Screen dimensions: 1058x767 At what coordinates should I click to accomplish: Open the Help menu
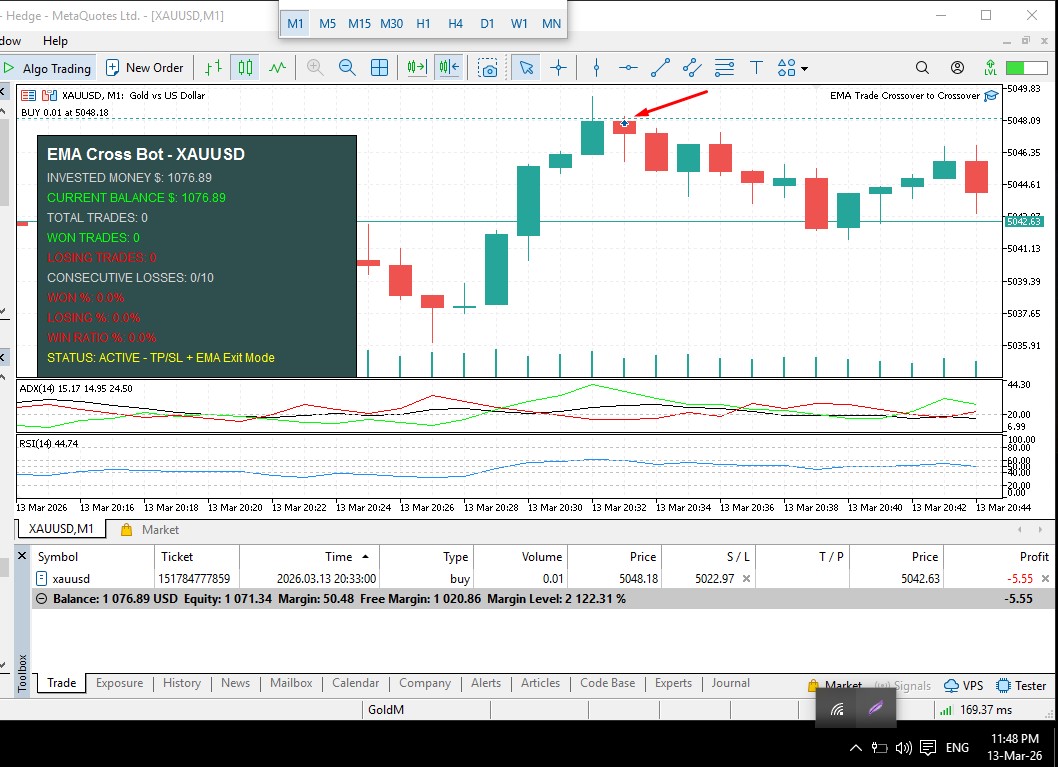click(55, 41)
